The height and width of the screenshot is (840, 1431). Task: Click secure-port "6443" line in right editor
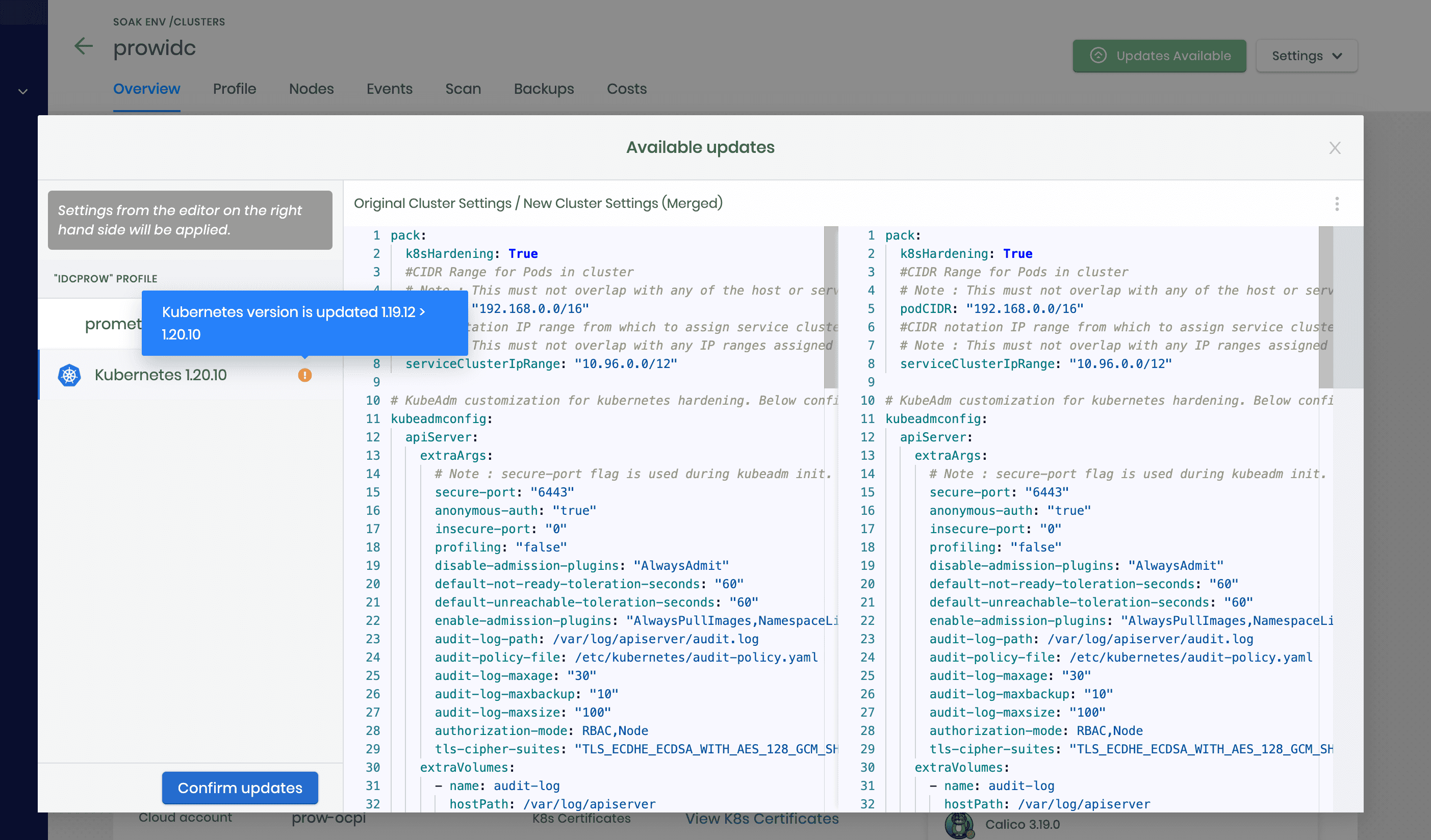coord(999,492)
